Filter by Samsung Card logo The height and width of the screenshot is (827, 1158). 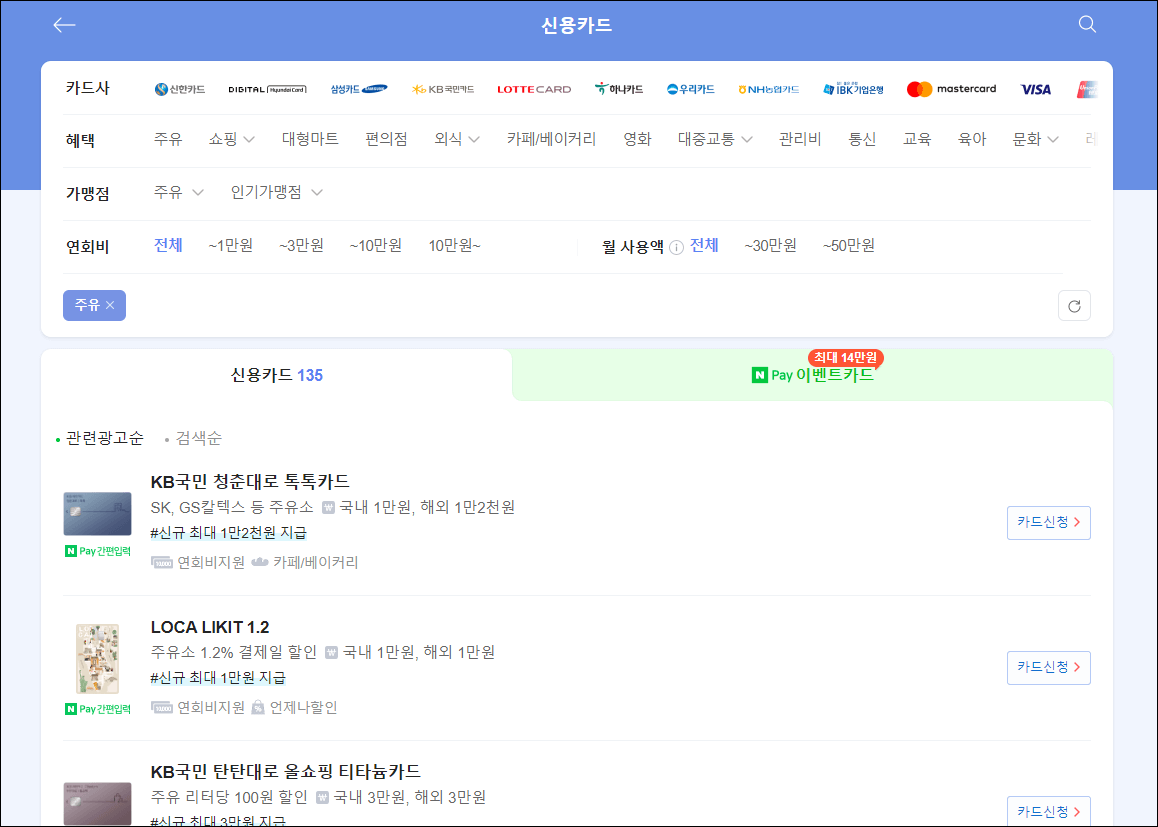click(359, 89)
